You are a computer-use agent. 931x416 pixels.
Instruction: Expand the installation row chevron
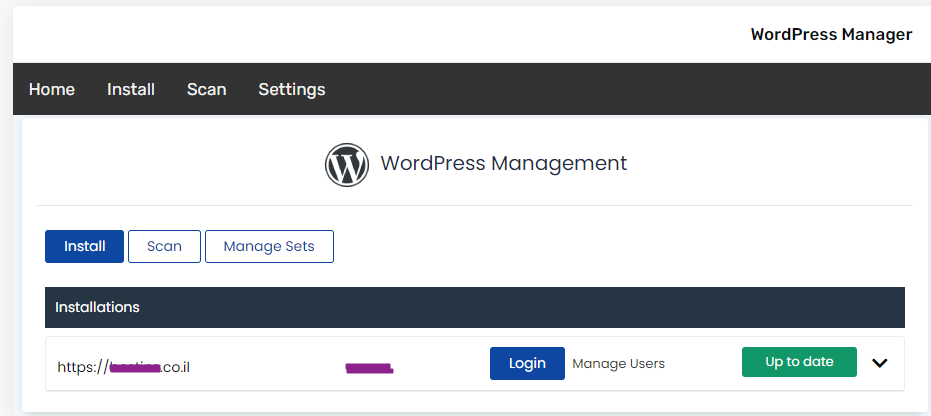click(879, 363)
